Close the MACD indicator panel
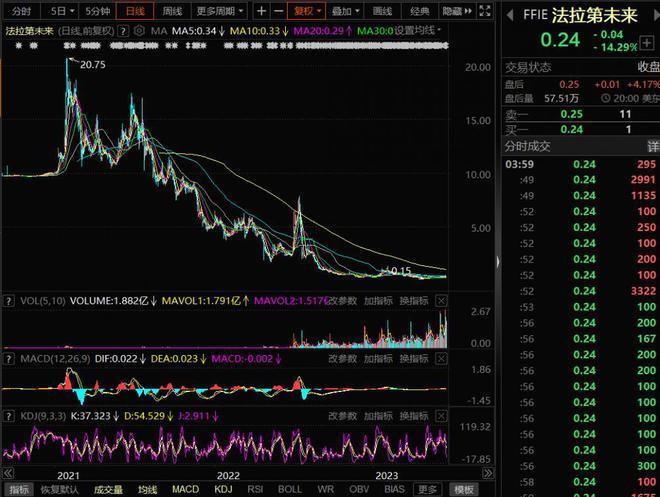The image size is (660, 497). [442, 357]
